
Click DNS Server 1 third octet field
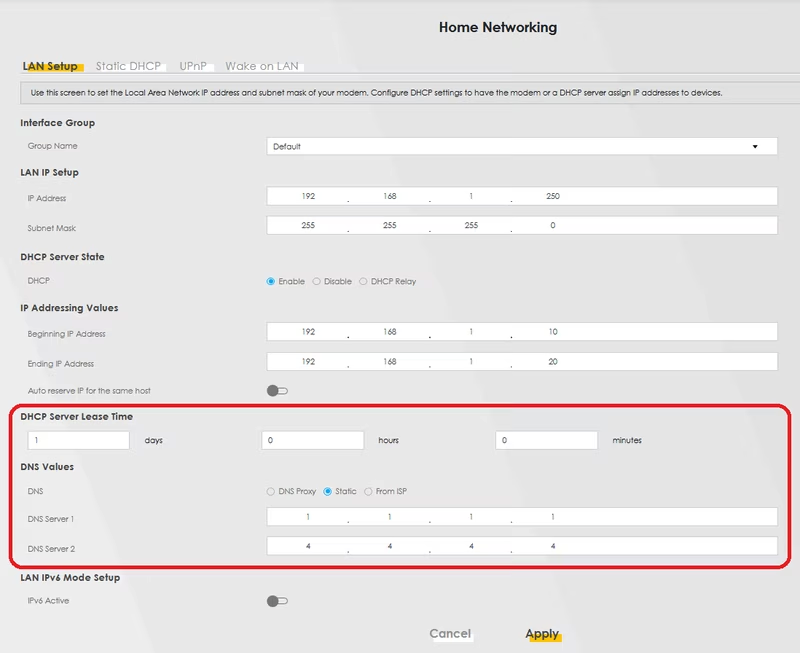click(471, 517)
